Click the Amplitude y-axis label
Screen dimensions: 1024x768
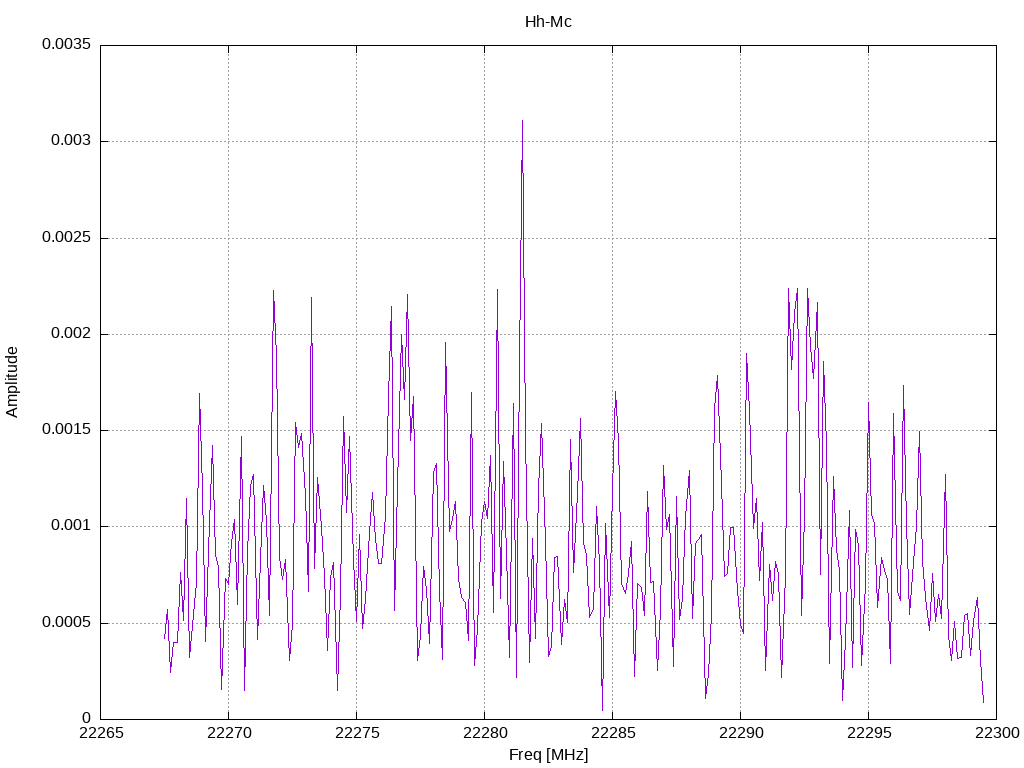coord(13,381)
